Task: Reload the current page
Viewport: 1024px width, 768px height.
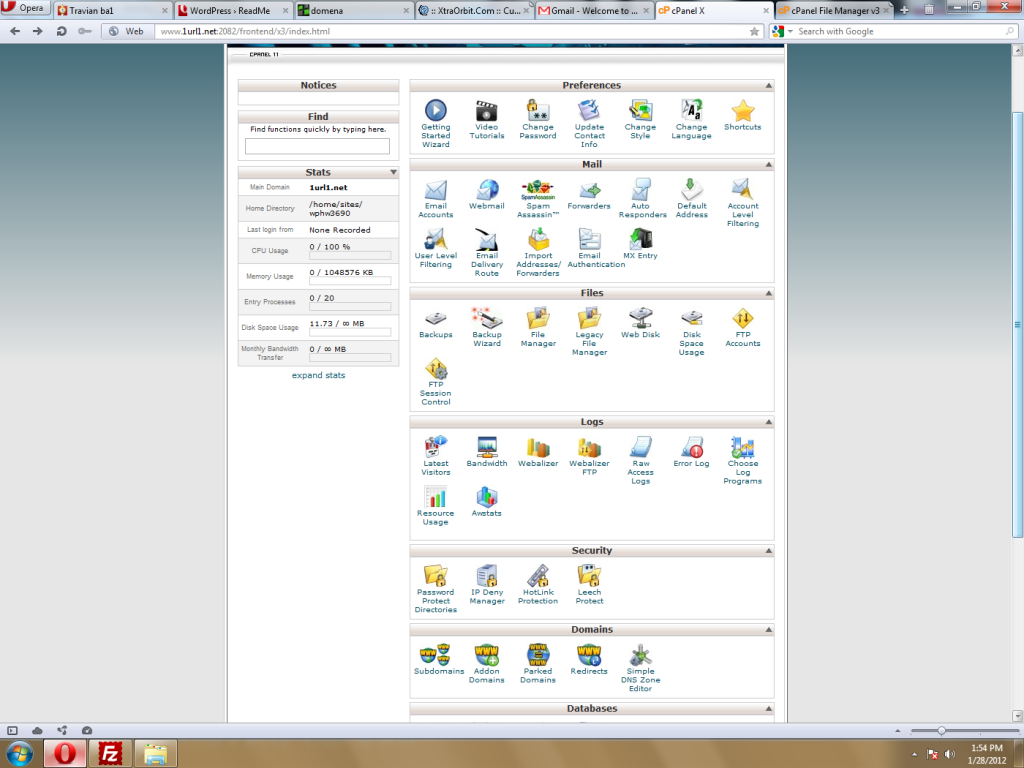Action: pyautogui.click(x=61, y=31)
